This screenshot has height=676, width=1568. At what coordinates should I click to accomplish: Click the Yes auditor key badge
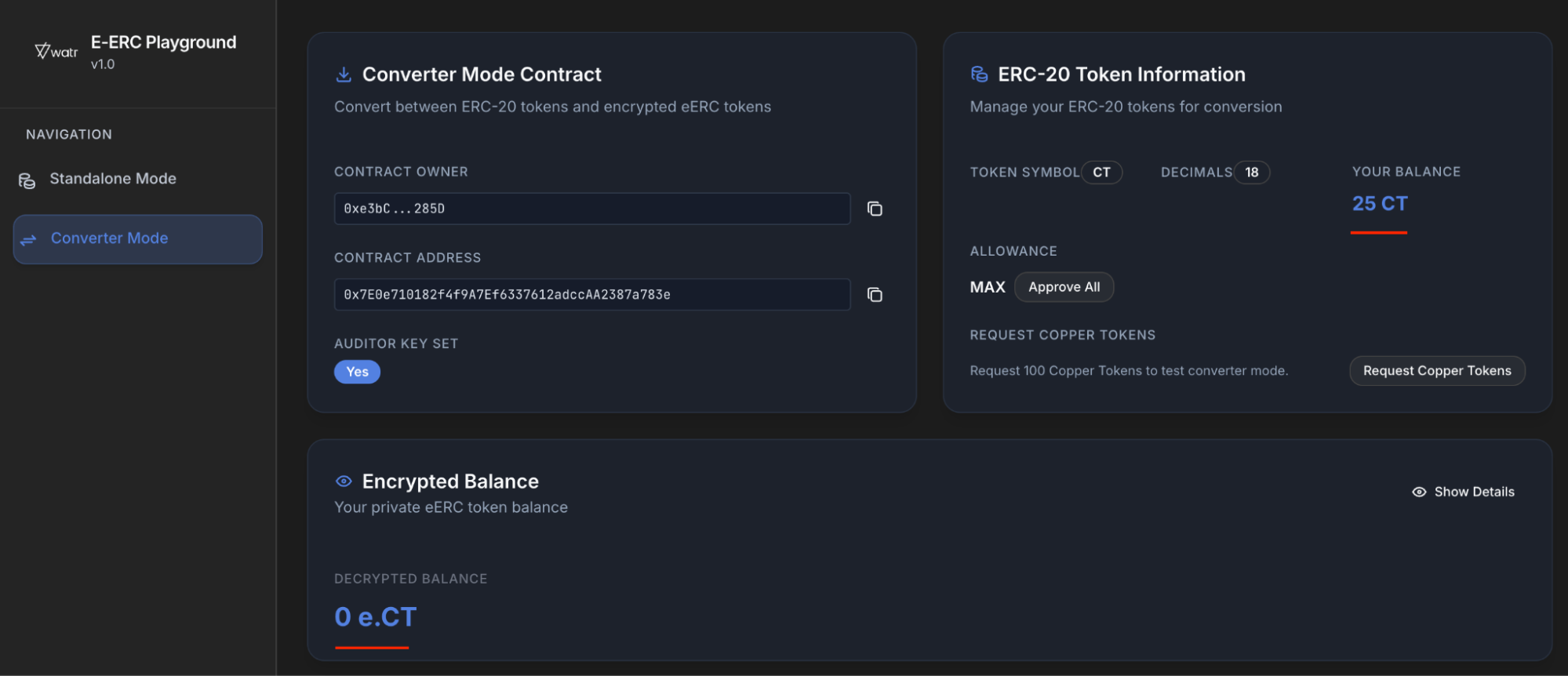pyautogui.click(x=357, y=372)
